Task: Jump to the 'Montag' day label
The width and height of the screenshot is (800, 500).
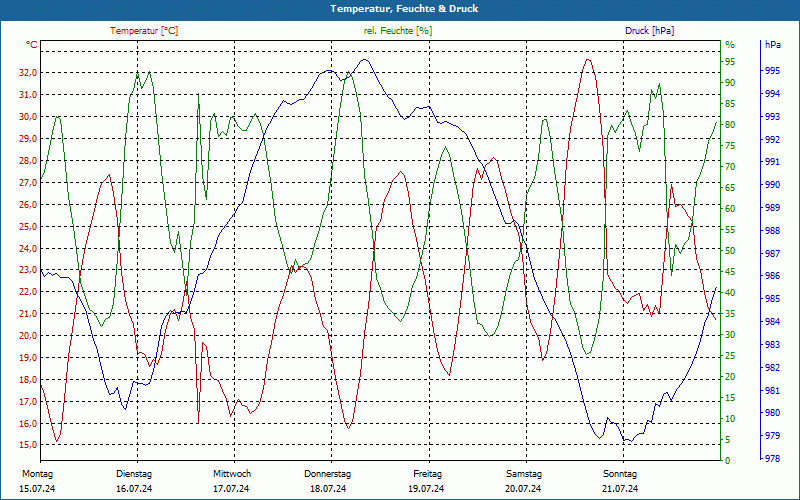Action: [x=37, y=474]
